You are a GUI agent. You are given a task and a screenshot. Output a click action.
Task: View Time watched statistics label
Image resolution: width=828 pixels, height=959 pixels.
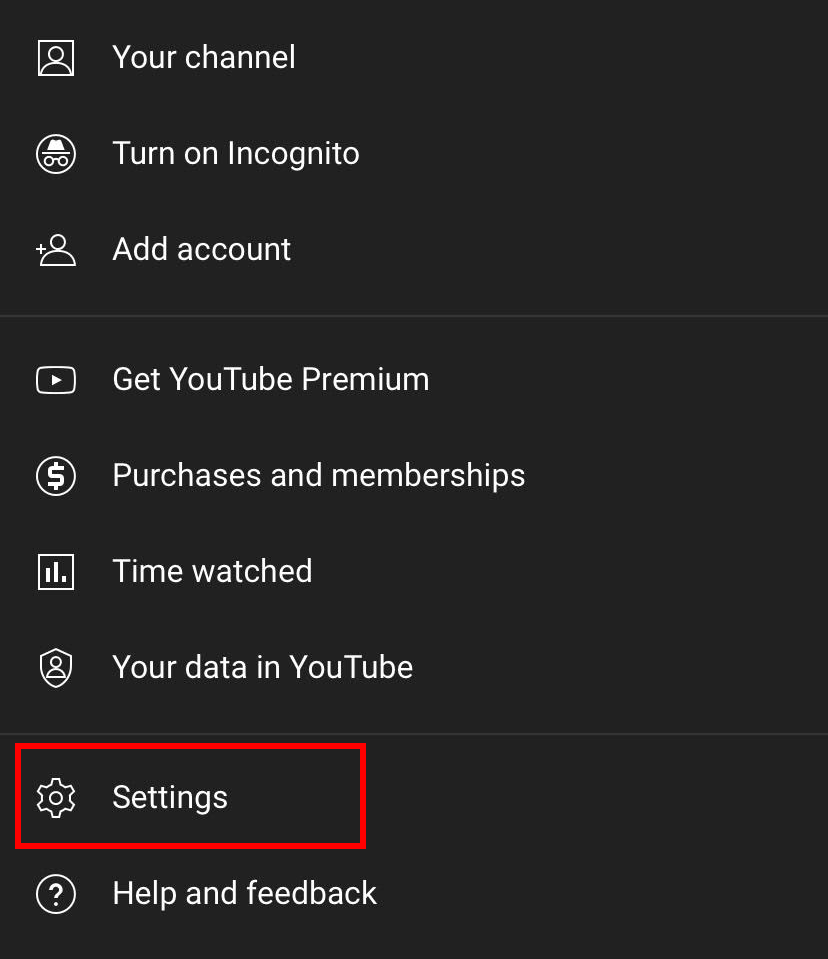coord(212,571)
